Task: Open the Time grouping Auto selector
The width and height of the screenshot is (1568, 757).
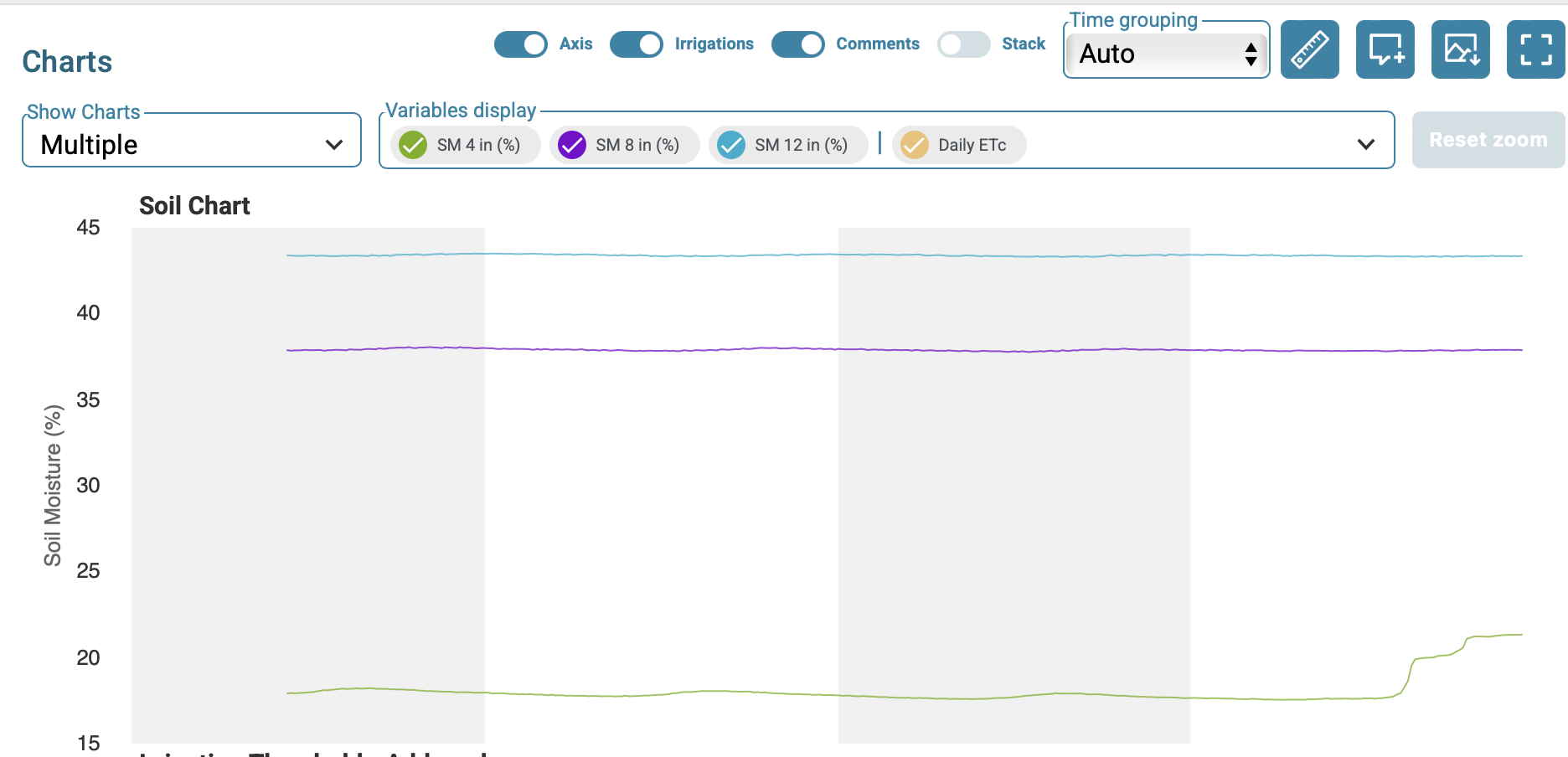Action: pos(1167,54)
